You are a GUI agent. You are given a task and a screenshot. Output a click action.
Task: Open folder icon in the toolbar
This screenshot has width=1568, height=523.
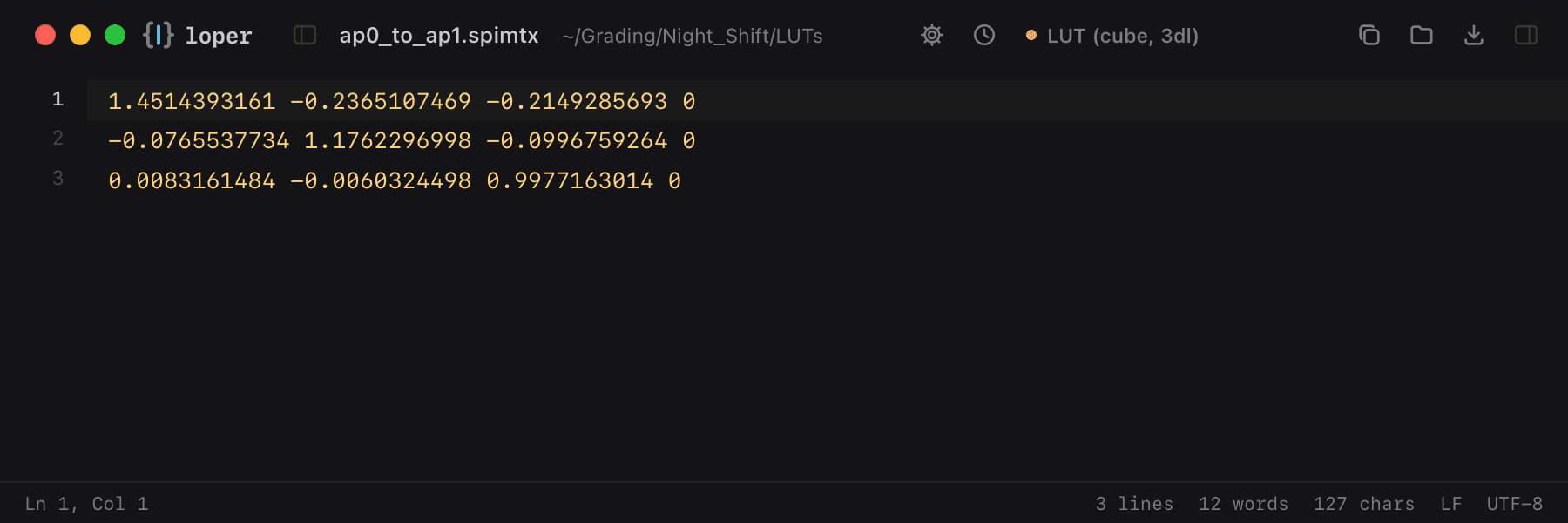(x=1422, y=35)
